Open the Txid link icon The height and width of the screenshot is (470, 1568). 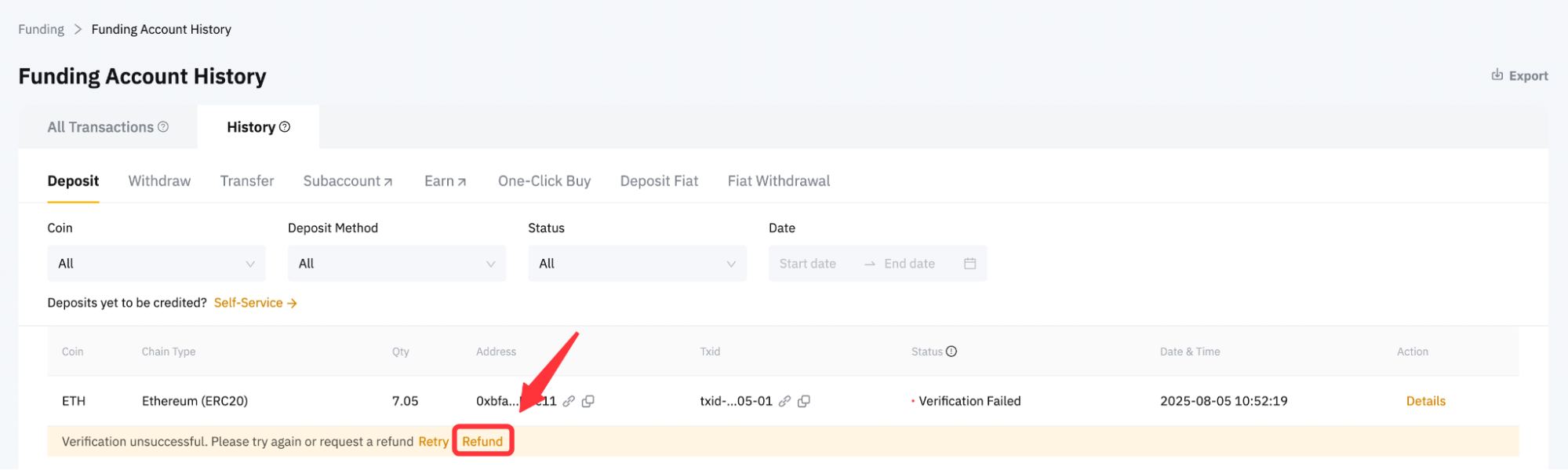pos(784,401)
